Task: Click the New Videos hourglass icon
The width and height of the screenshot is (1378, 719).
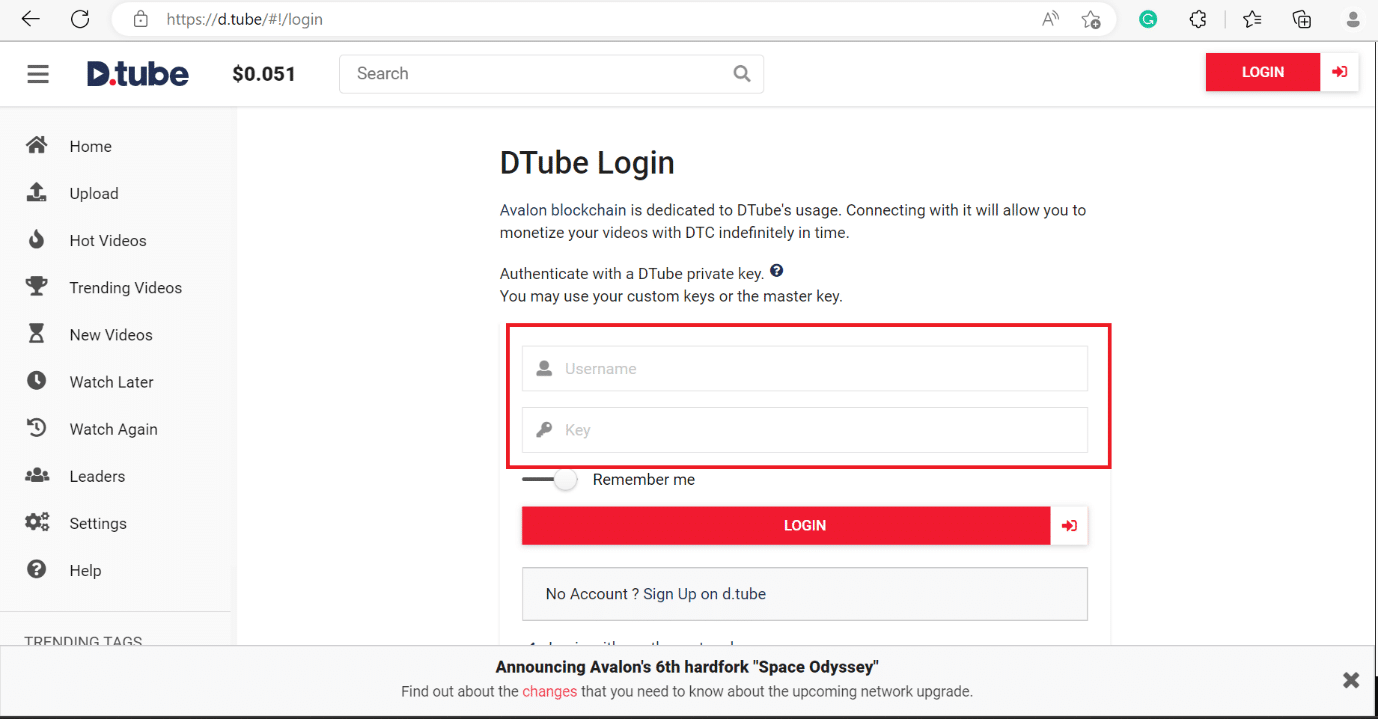Action: pos(37,334)
